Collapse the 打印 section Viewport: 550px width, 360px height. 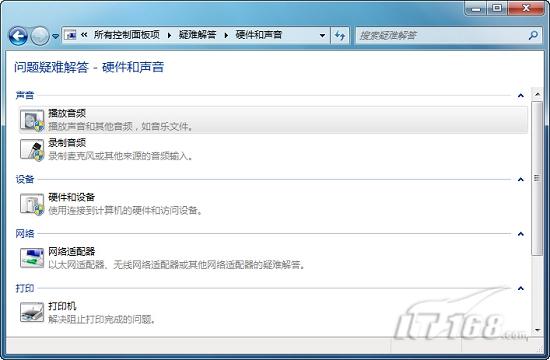(521, 288)
